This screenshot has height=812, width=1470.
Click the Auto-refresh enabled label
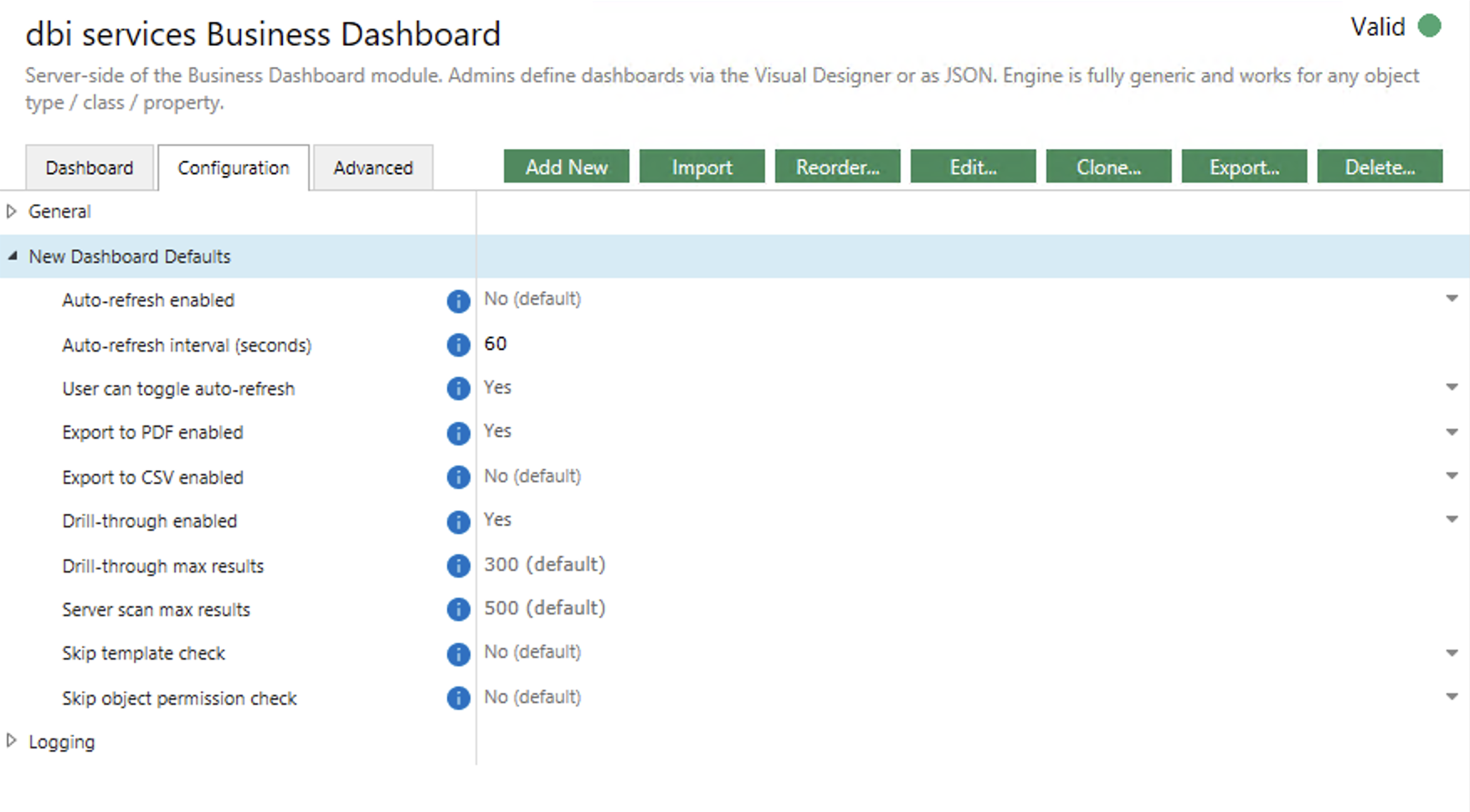148,301
